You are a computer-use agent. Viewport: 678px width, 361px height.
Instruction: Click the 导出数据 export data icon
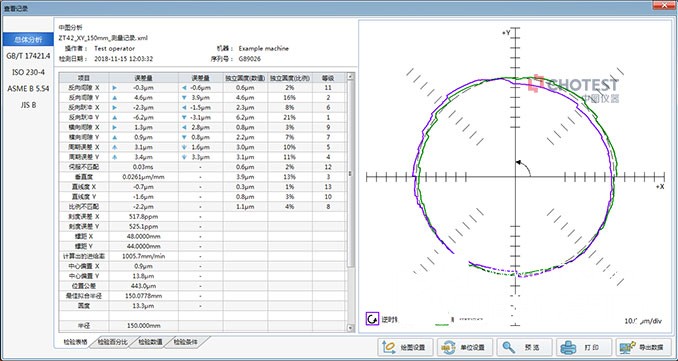tap(628, 347)
